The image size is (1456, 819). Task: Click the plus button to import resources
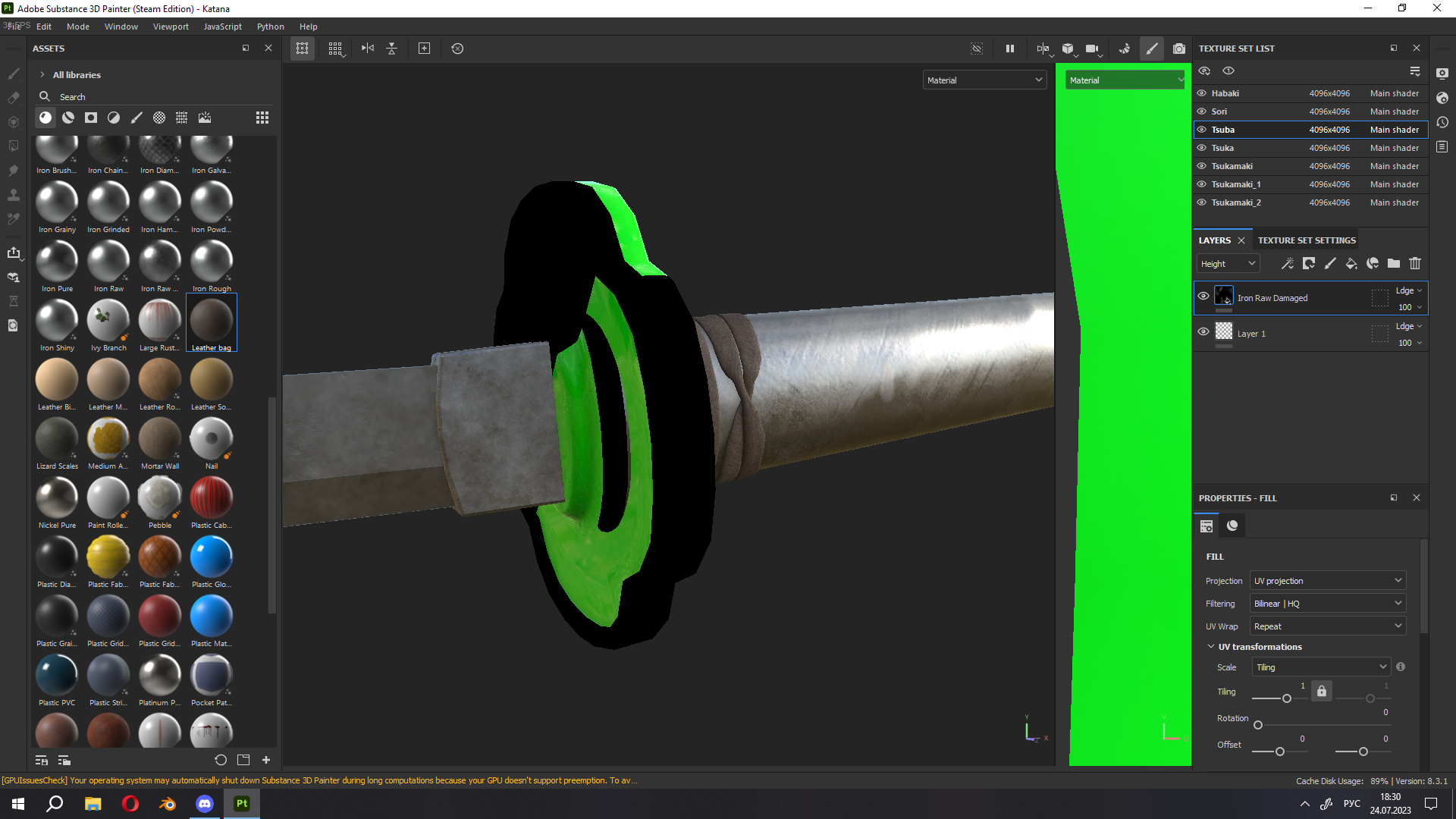point(265,759)
